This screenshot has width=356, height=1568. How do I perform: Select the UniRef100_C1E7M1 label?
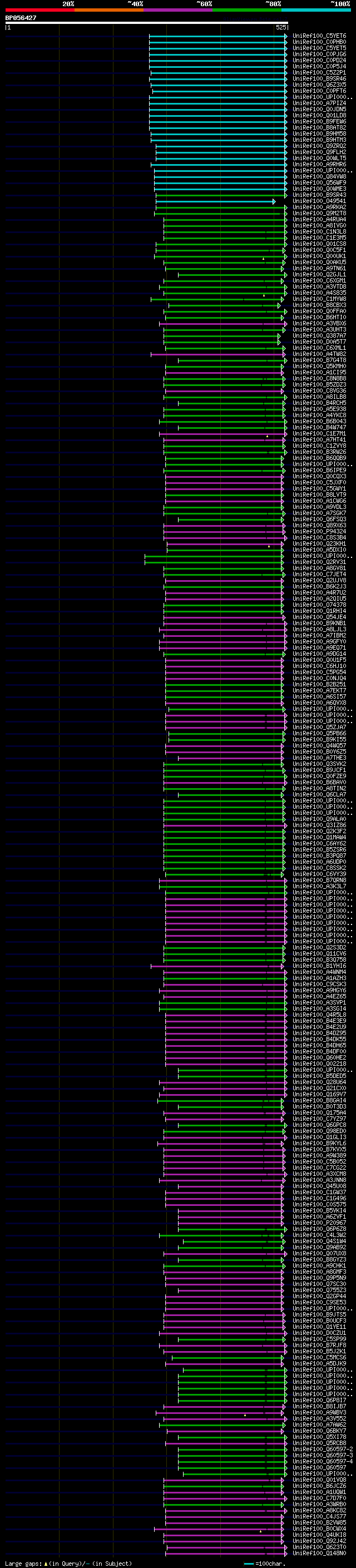tap(319, 433)
